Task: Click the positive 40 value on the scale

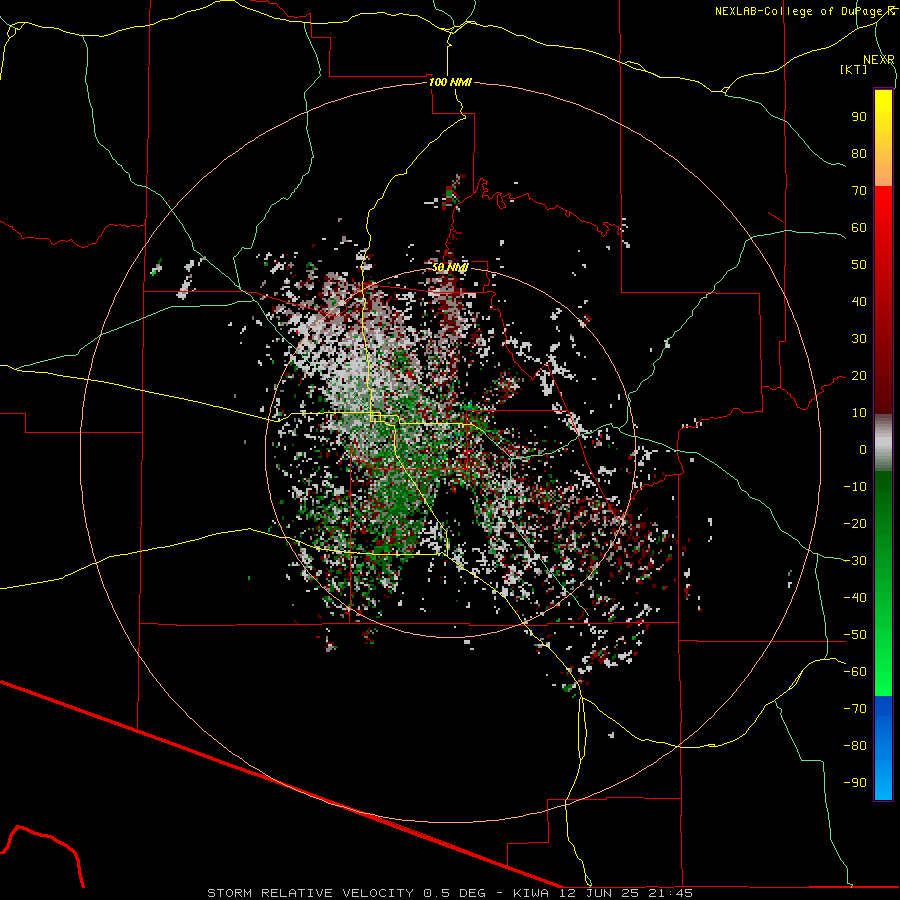Action: pos(859,302)
